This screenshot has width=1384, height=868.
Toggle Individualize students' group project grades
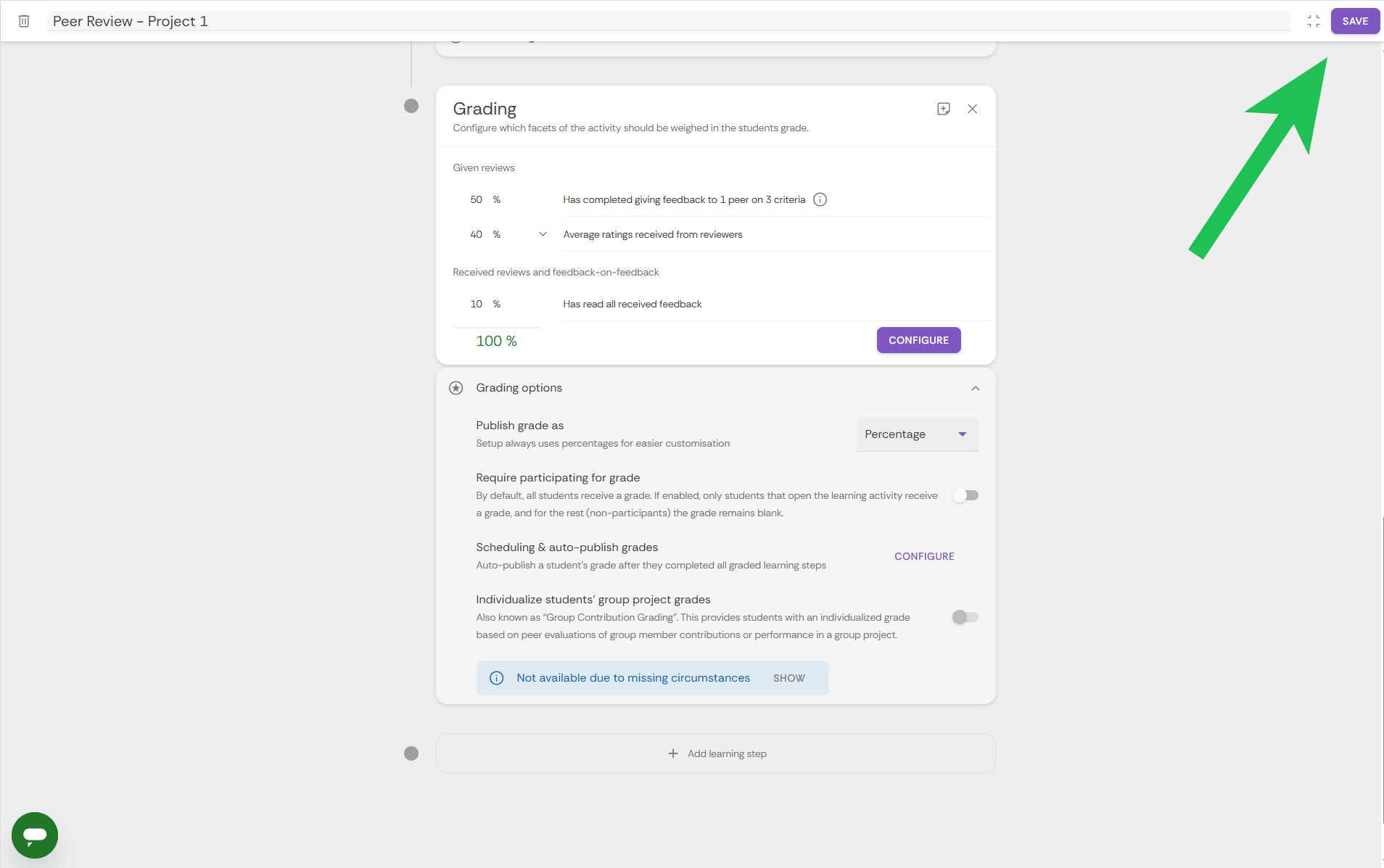tap(965, 617)
